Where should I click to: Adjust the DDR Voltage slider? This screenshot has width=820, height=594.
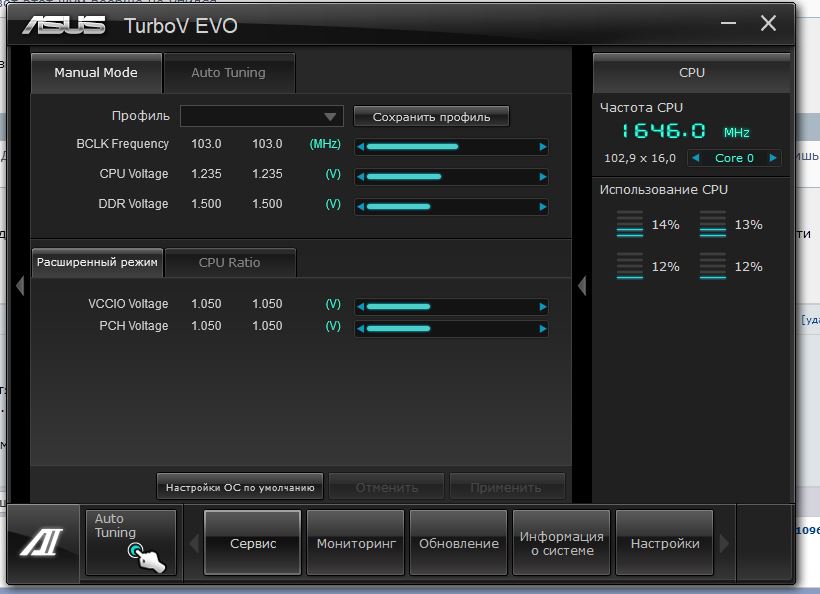(x=452, y=207)
